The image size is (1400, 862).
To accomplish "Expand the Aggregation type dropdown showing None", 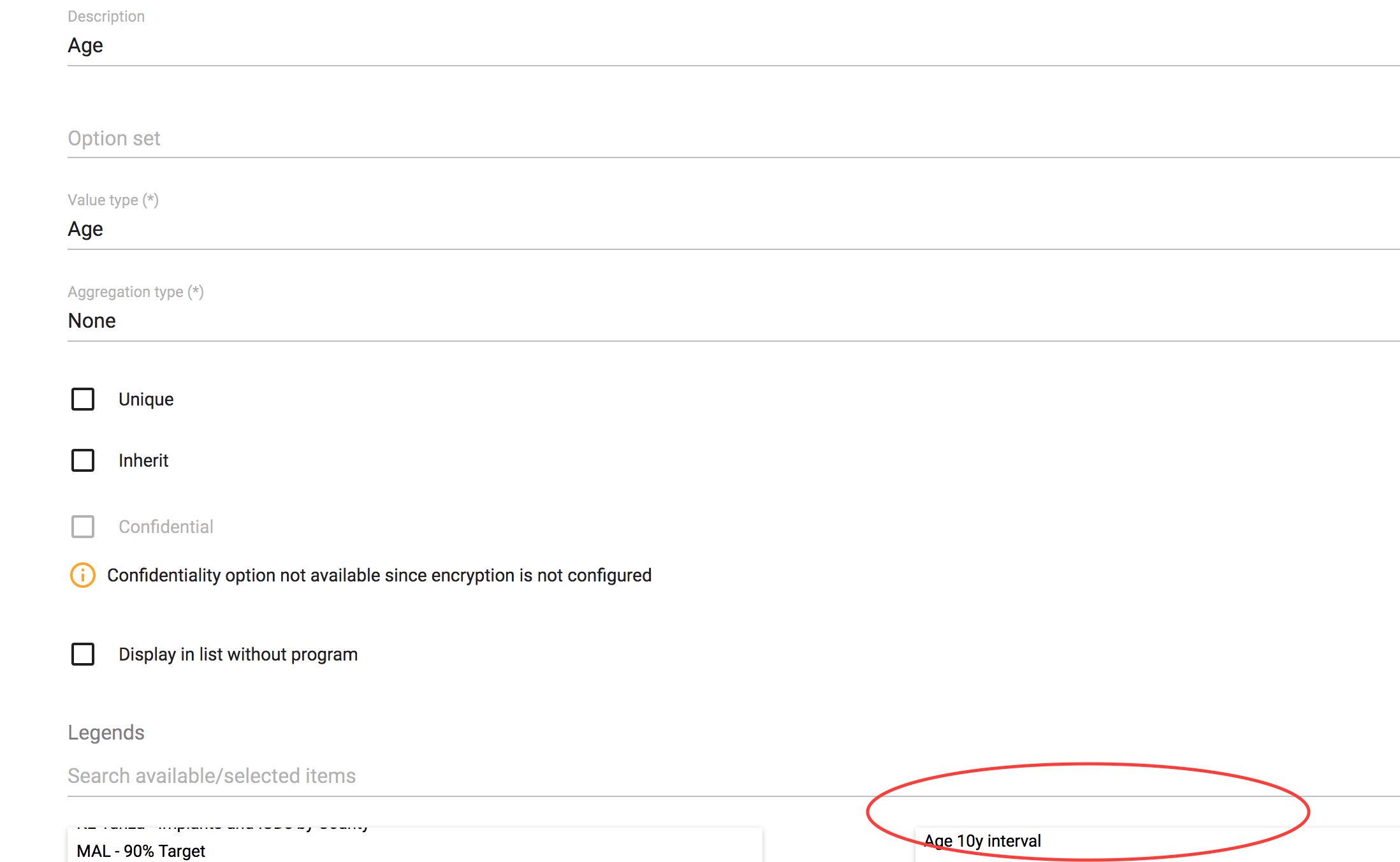I will [x=733, y=321].
